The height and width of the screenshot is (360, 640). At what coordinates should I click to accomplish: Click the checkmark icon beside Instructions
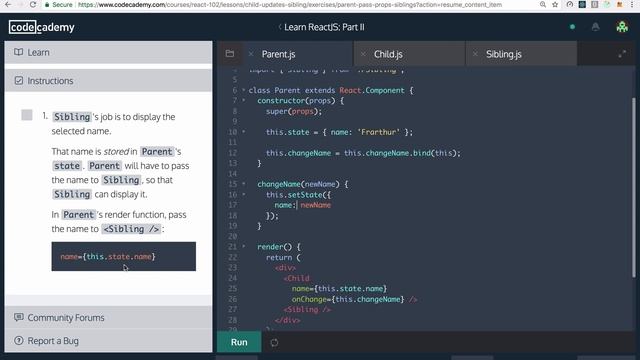coord(19,80)
